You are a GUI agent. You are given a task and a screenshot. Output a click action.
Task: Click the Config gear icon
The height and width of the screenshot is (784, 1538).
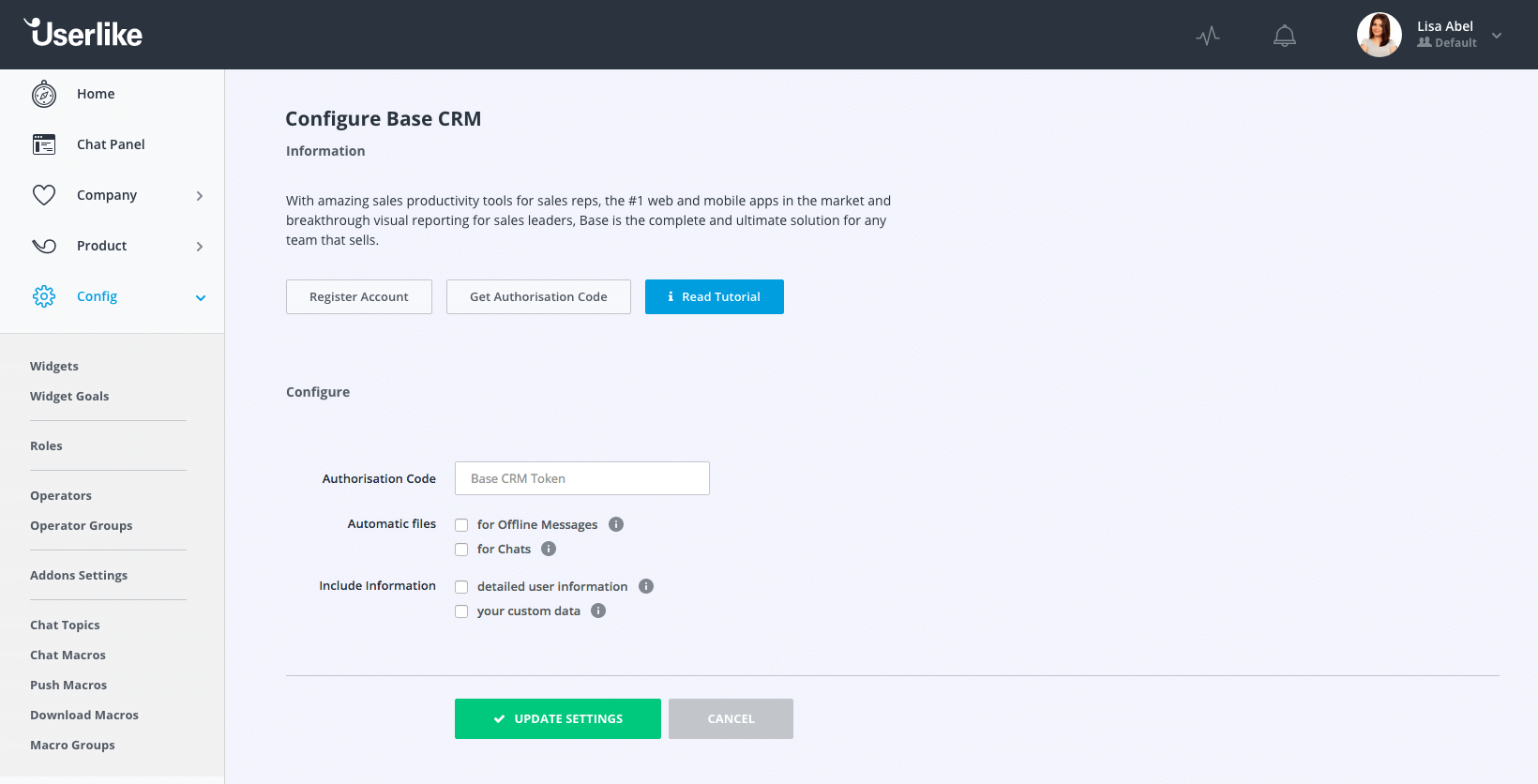pos(44,296)
